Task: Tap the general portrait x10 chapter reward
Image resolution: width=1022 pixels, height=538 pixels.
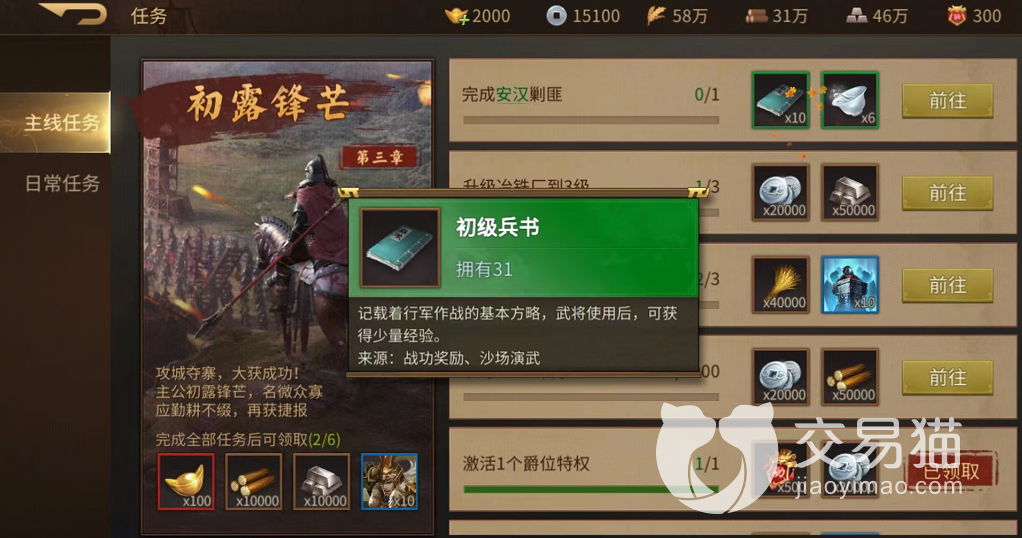Action: coord(389,481)
